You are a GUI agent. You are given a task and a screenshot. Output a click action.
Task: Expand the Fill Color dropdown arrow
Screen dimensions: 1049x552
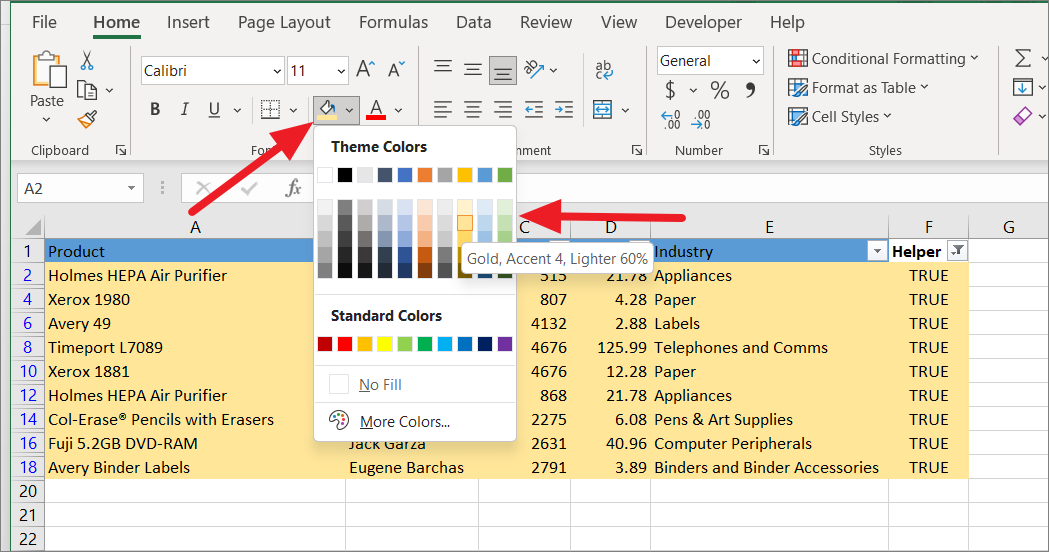point(349,110)
